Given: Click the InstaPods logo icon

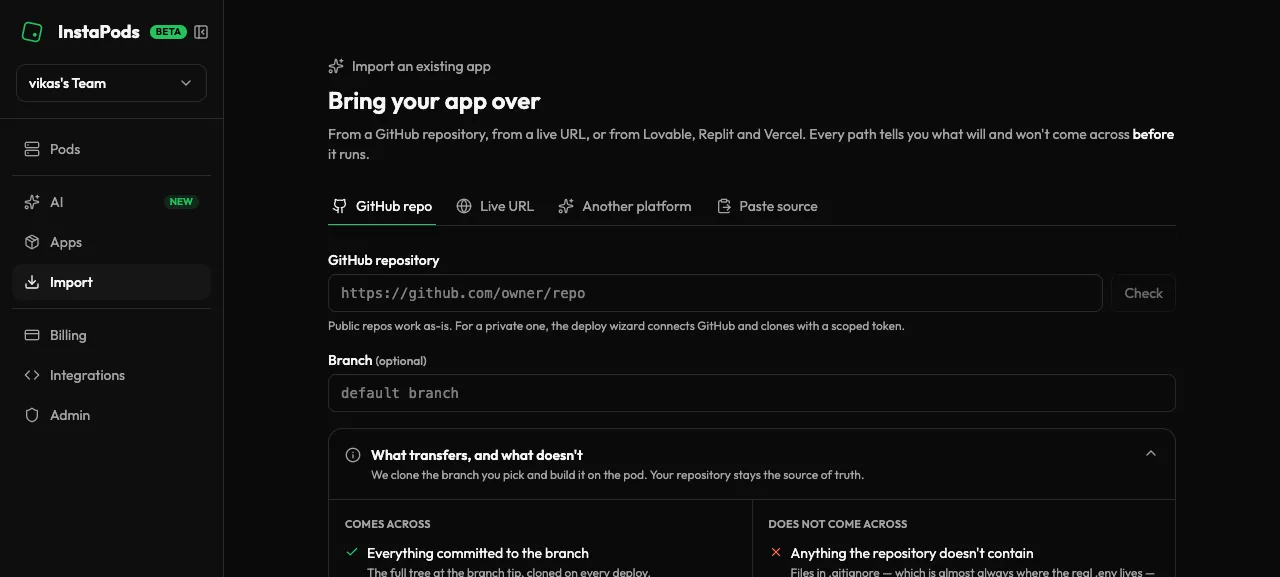Looking at the screenshot, I should point(32,32).
